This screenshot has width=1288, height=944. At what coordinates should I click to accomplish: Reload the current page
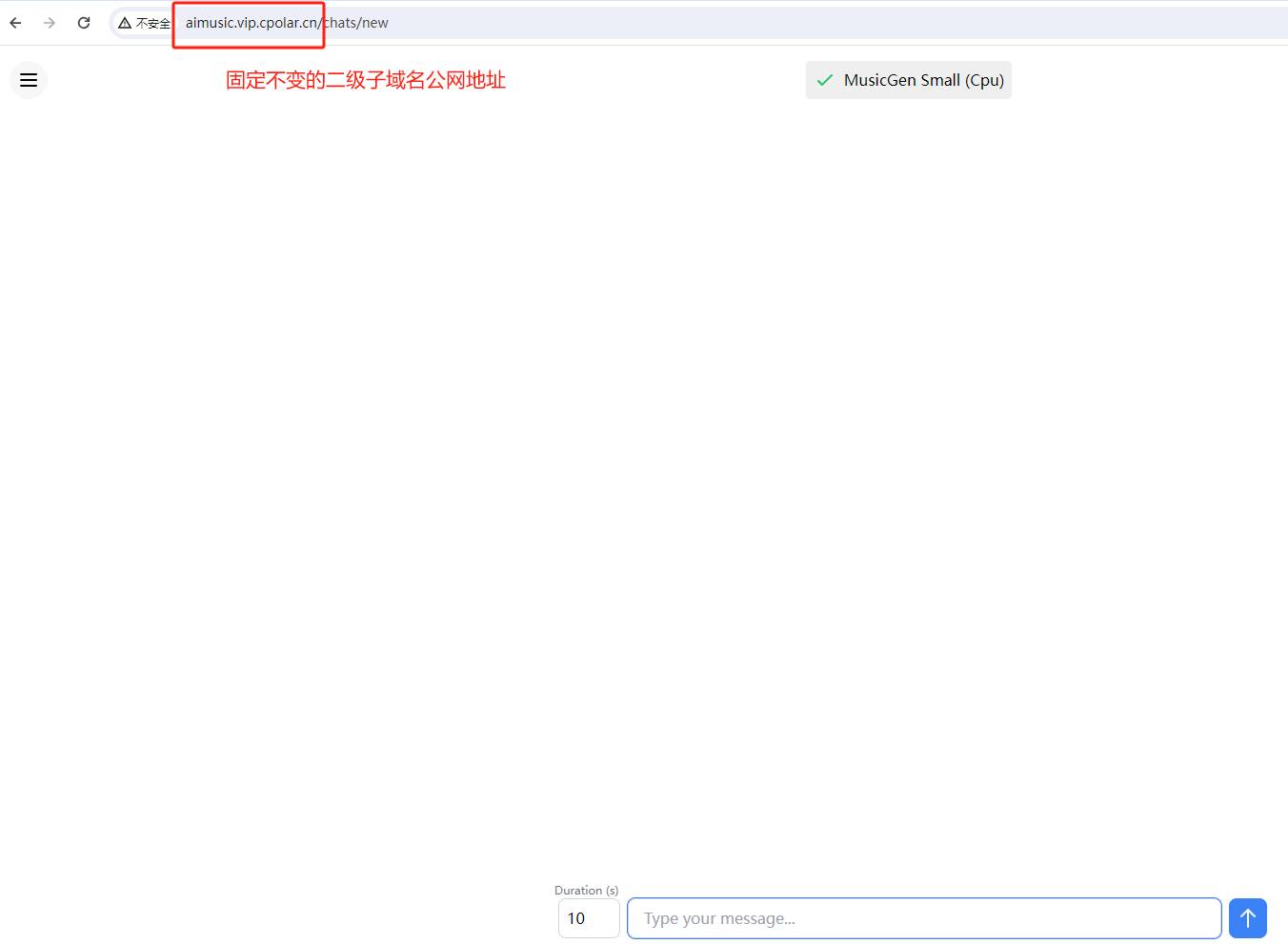[x=84, y=23]
